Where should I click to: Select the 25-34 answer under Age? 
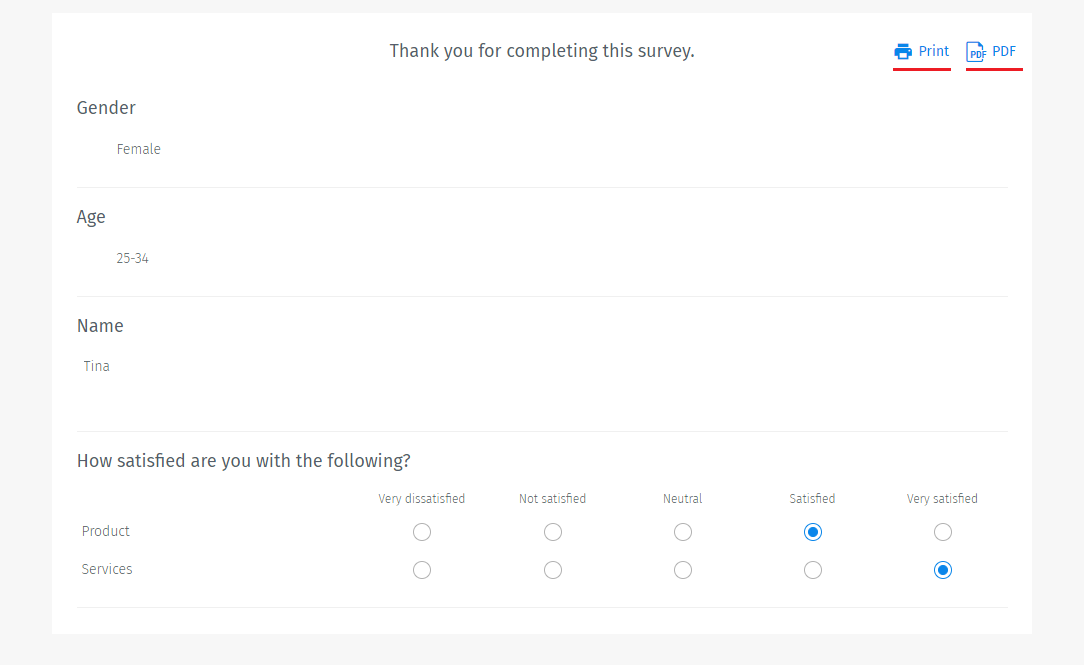coord(133,257)
